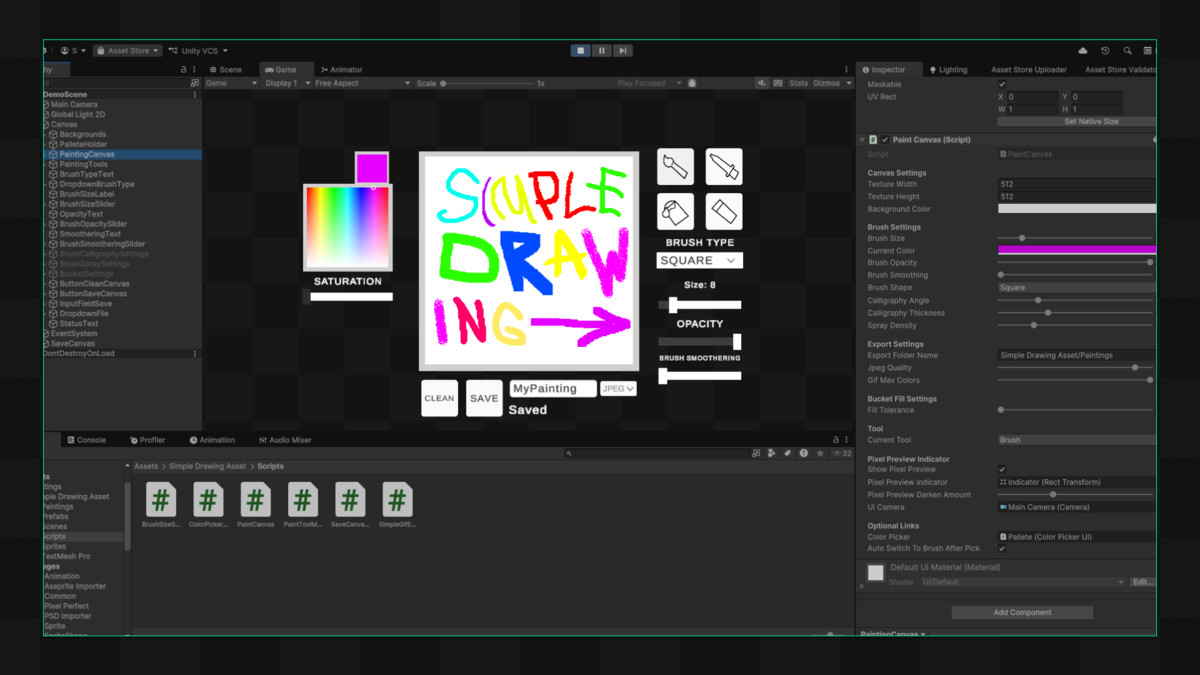Select the calligraphy pen tool icon
The width and height of the screenshot is (1200, 675).
click(724, 167)
